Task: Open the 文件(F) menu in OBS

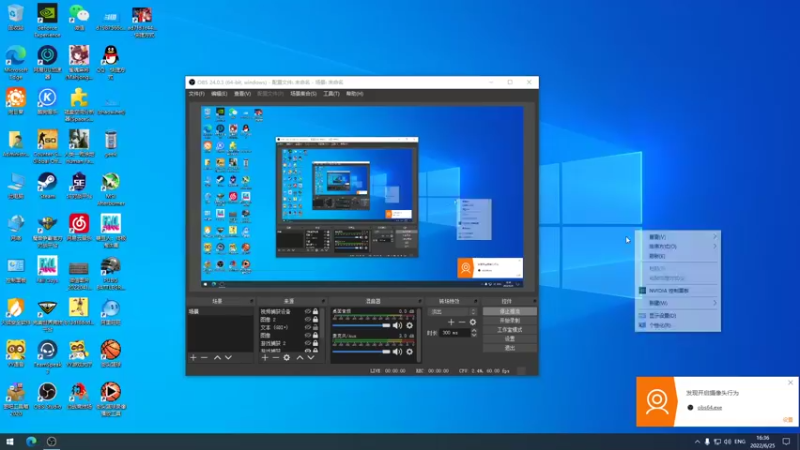Action: pos(196,94)
